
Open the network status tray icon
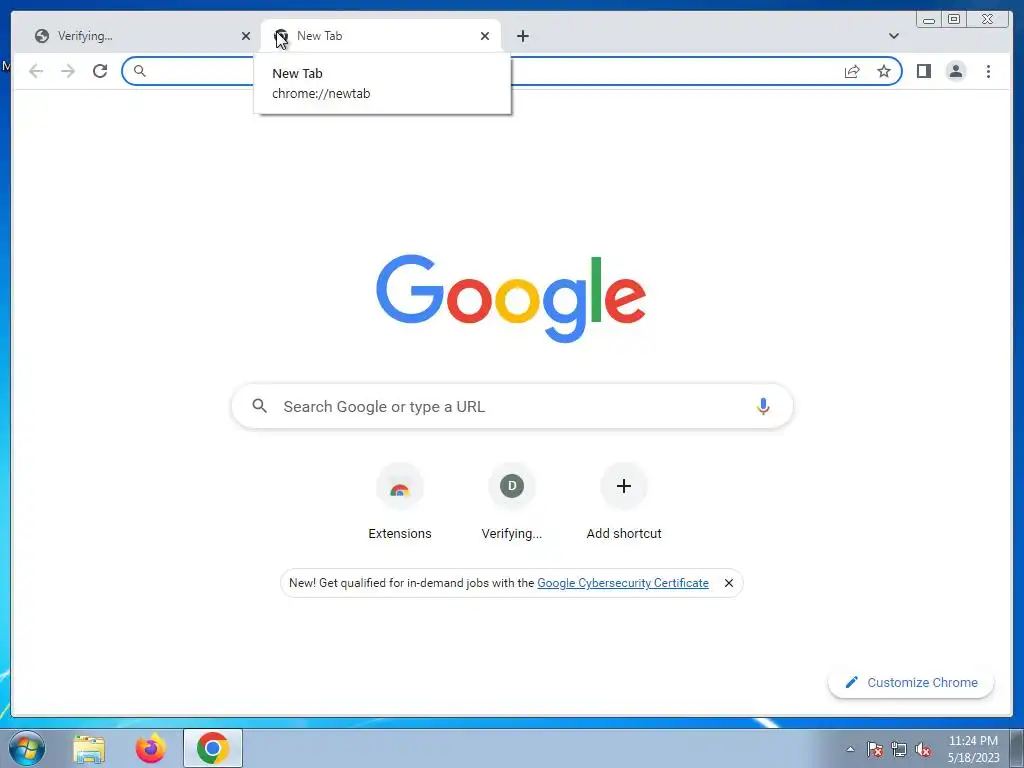(899, 749)
